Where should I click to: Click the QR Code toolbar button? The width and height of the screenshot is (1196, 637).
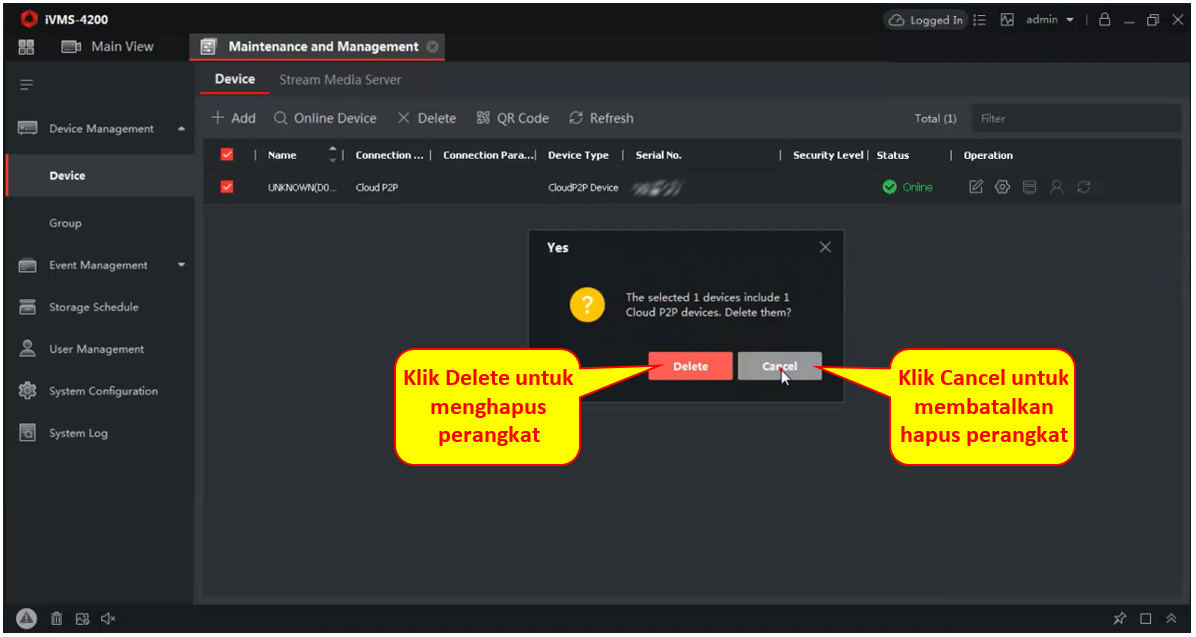tap(513, 118)
